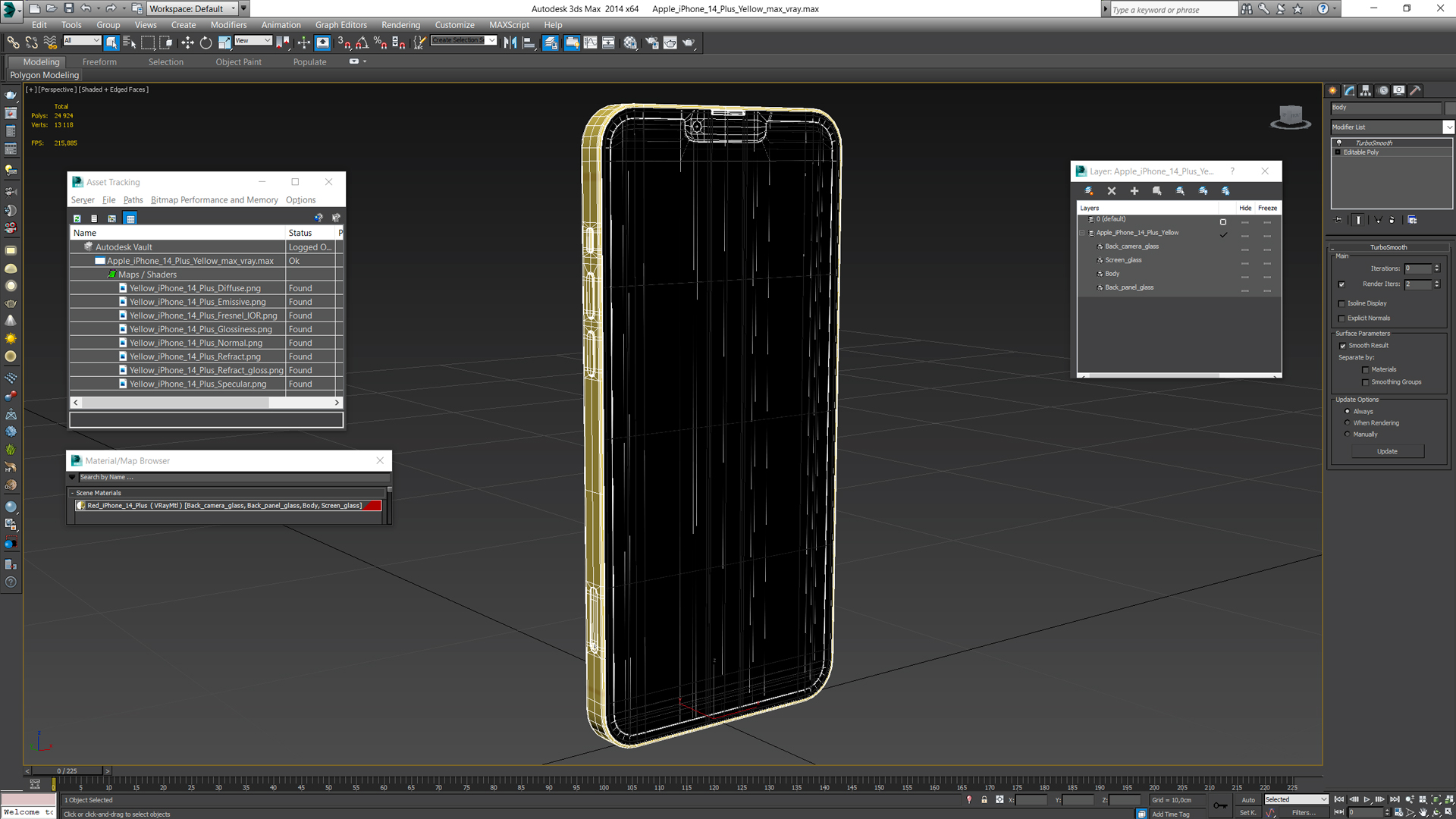Open the Modifier List dropdown
This screenshot has width=1456, height=819.
[1448, 127]
